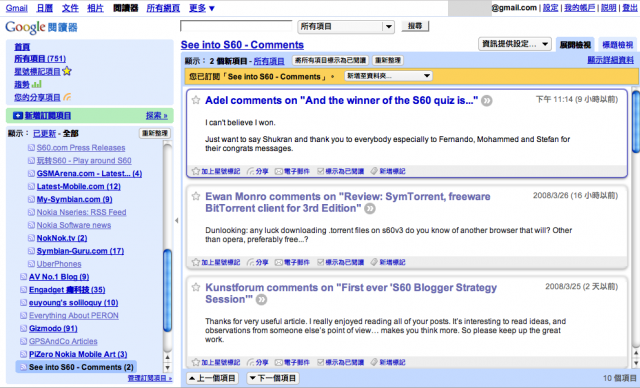This screenshot has width=640, height=388.
Task: Open the 新增至資料夾 folder dropdown
Action: 388,76
